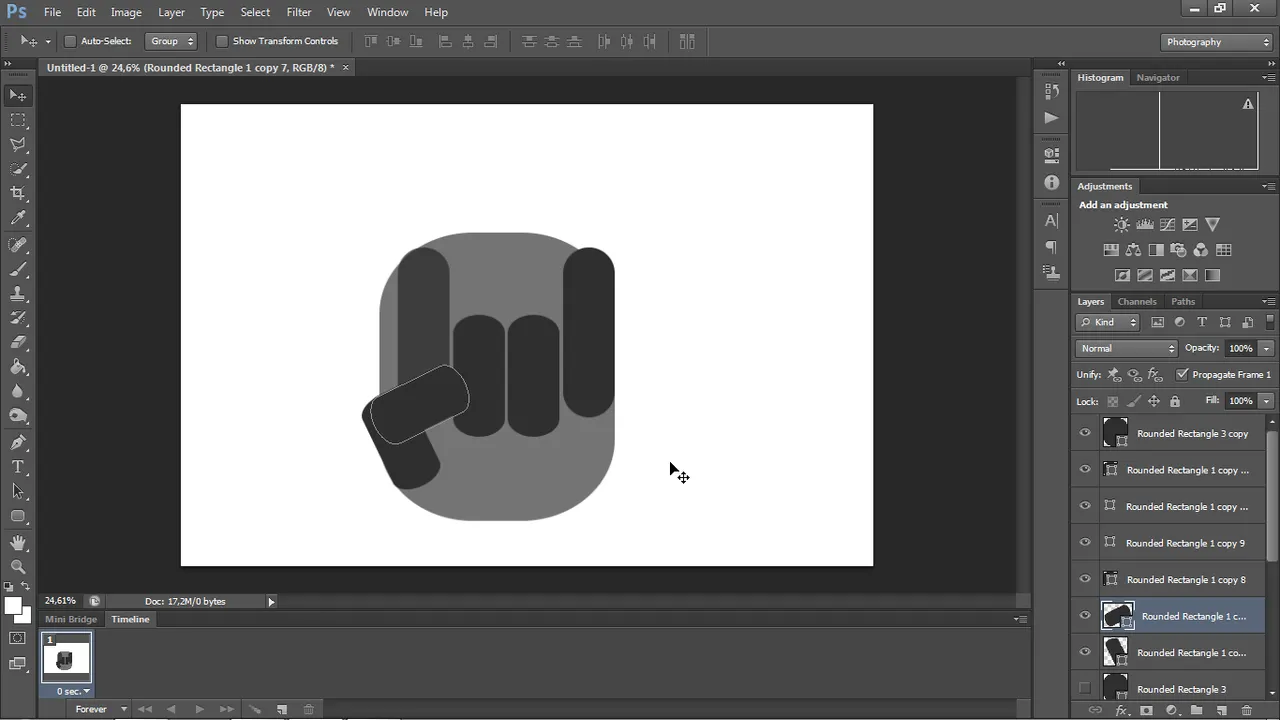The height and width of the screenshot is (720, 1280).
Task: Select the Rectangular Marquee tool
Action: [18, 120]
